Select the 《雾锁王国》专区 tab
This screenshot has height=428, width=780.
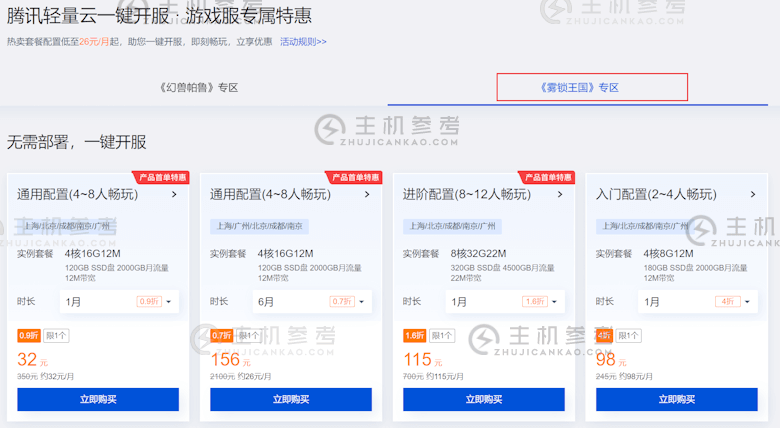580,88
